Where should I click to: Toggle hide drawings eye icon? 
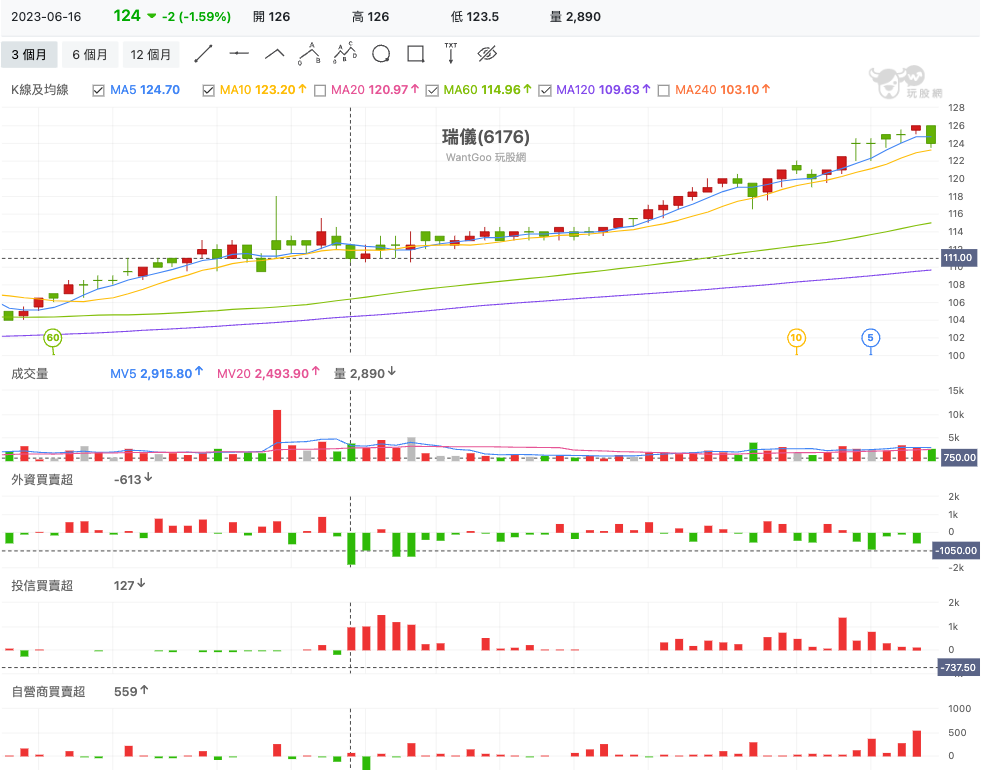pyautogui.click(x=487, y=54)
